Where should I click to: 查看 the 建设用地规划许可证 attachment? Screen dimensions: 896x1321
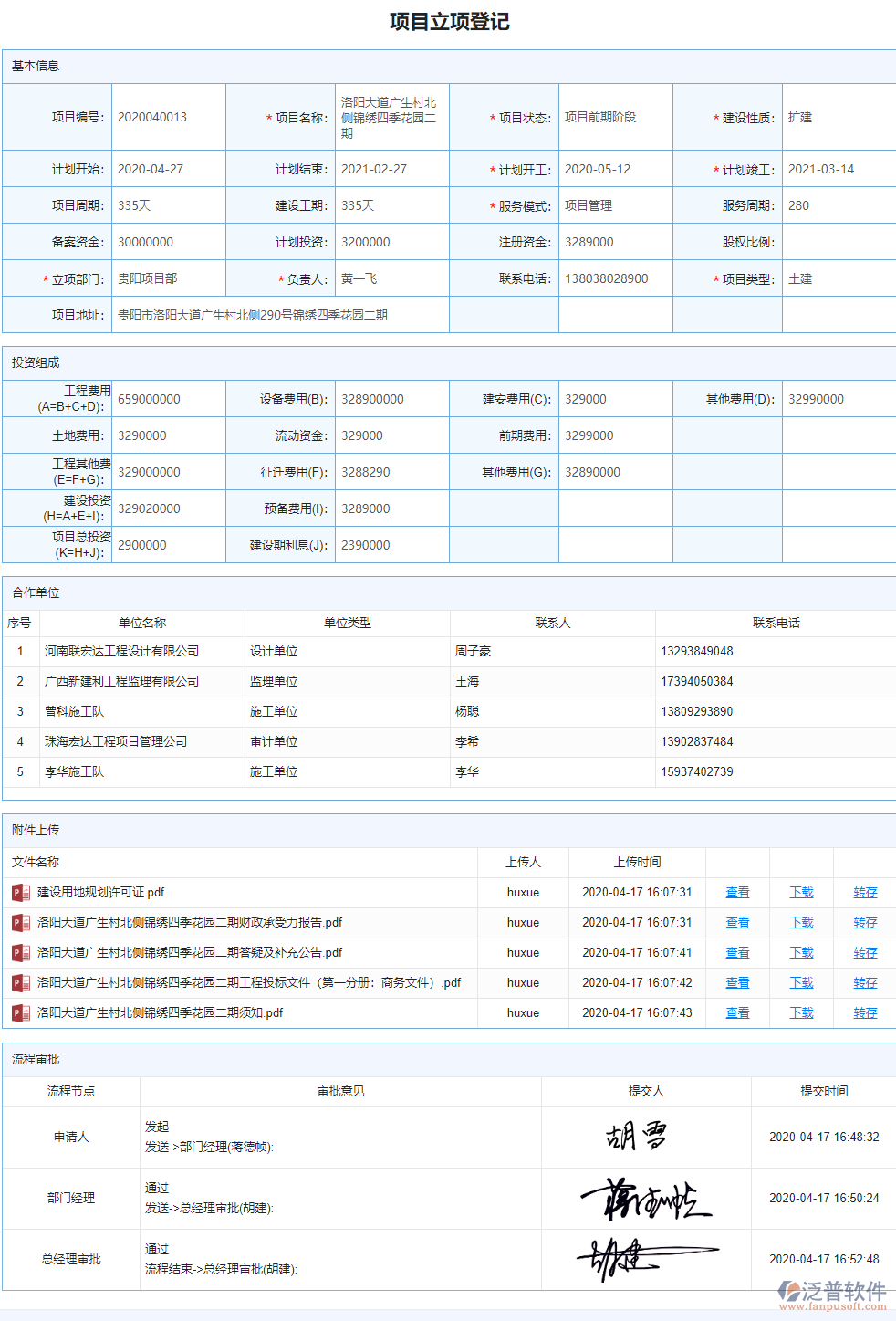coord(736,892)
